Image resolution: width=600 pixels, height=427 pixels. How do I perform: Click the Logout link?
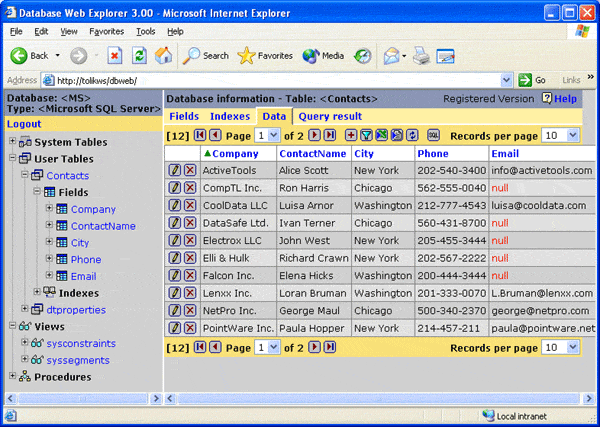tap(24, 124)
